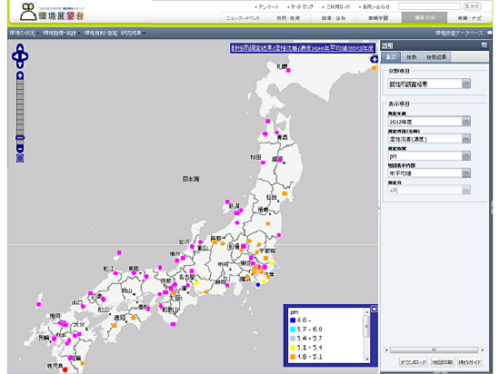
Task: Click the '5.4 - 5.7' legend text
Action: click(x=309, y=338)
